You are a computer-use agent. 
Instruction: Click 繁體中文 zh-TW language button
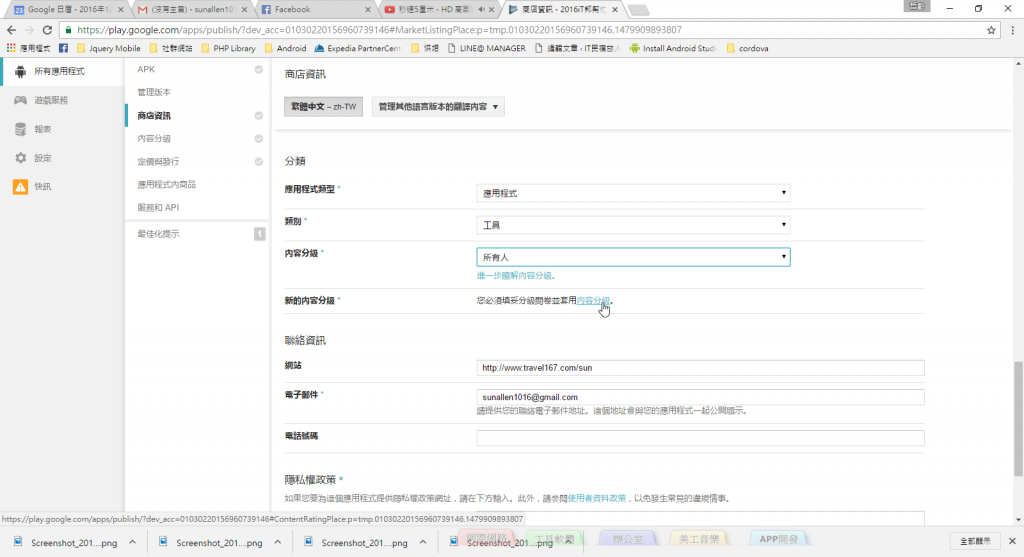pyautogui.click(x=323, y=106)
